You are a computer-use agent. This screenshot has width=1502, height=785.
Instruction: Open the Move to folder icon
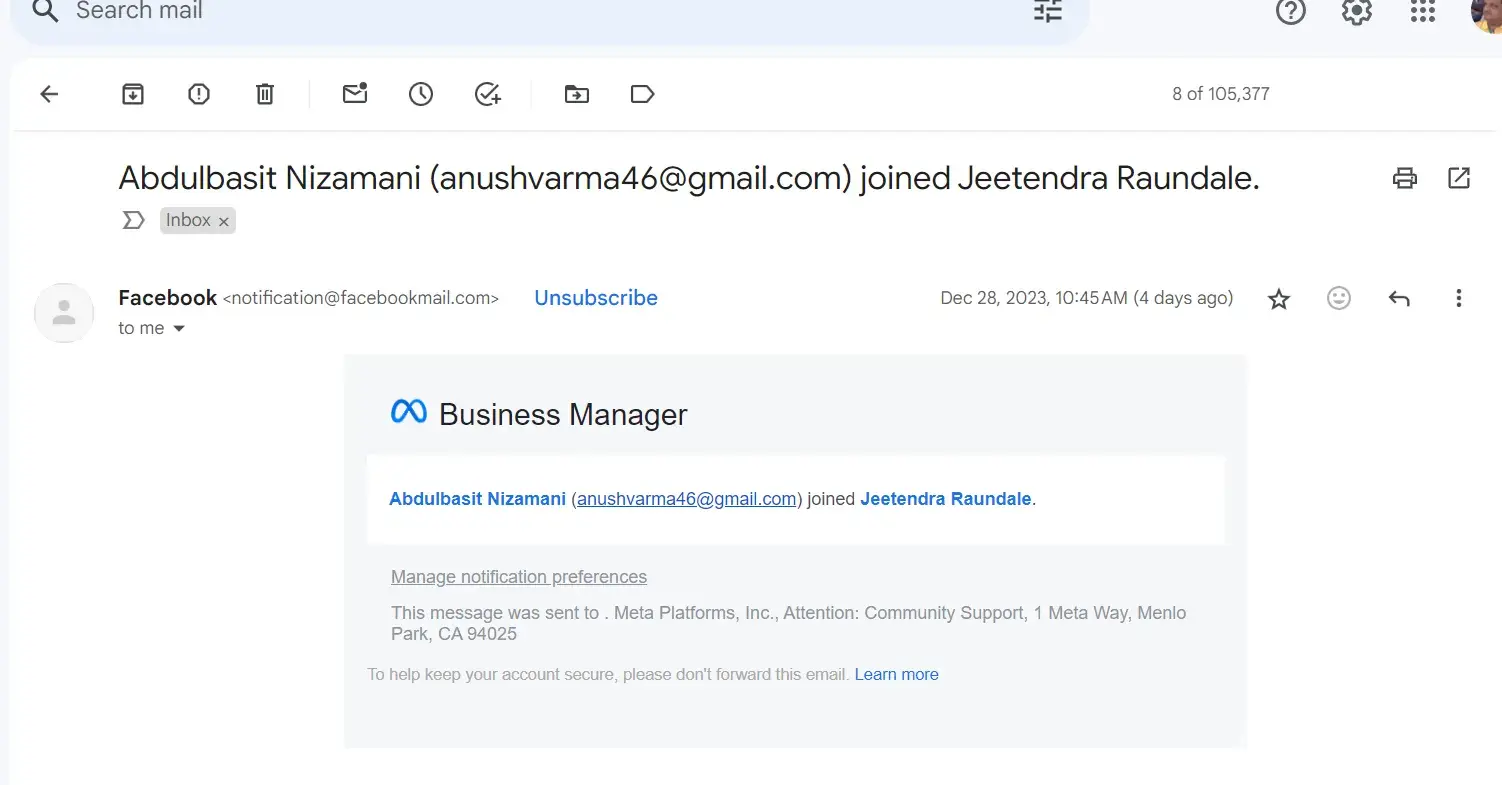[x=577, y=94]
